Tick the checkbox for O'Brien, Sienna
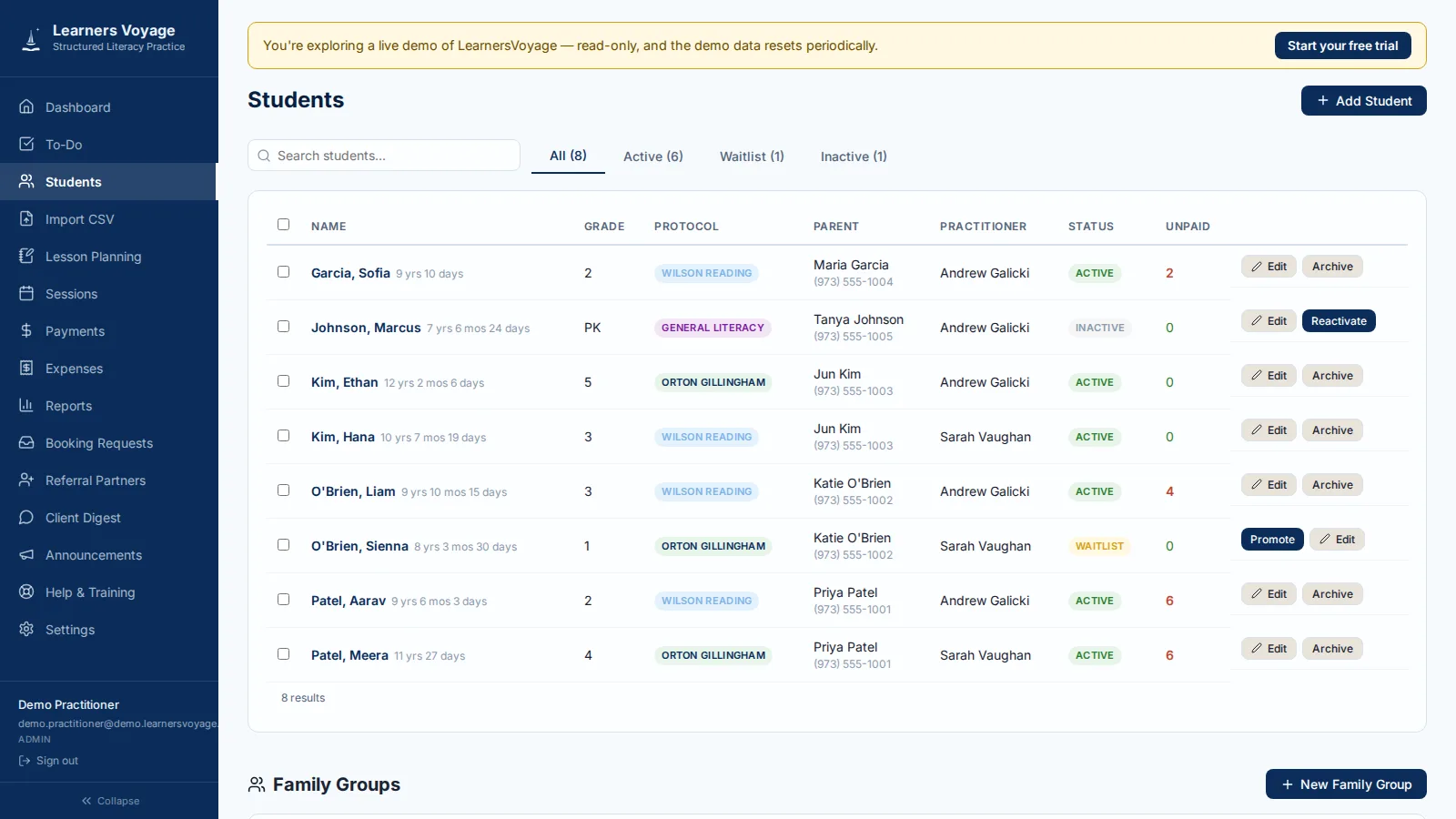The height and width of the screenshot is (819, 1456). tap(283, 544)
